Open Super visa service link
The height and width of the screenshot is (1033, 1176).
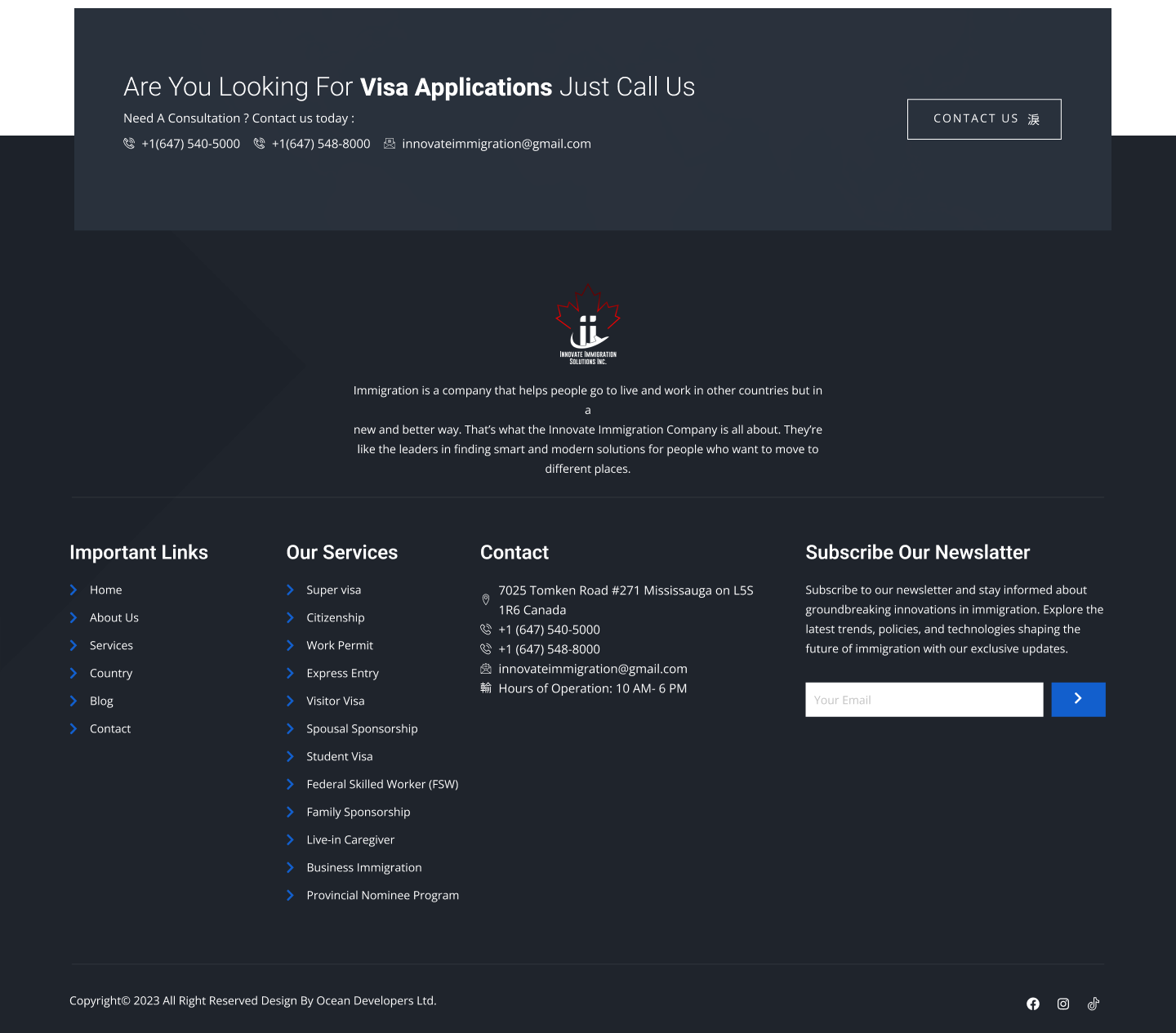click(333, 590)
